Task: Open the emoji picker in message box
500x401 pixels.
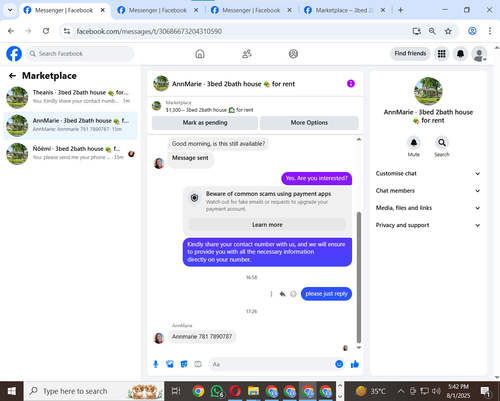Action: pyautogui.click(x=339, y=364)
